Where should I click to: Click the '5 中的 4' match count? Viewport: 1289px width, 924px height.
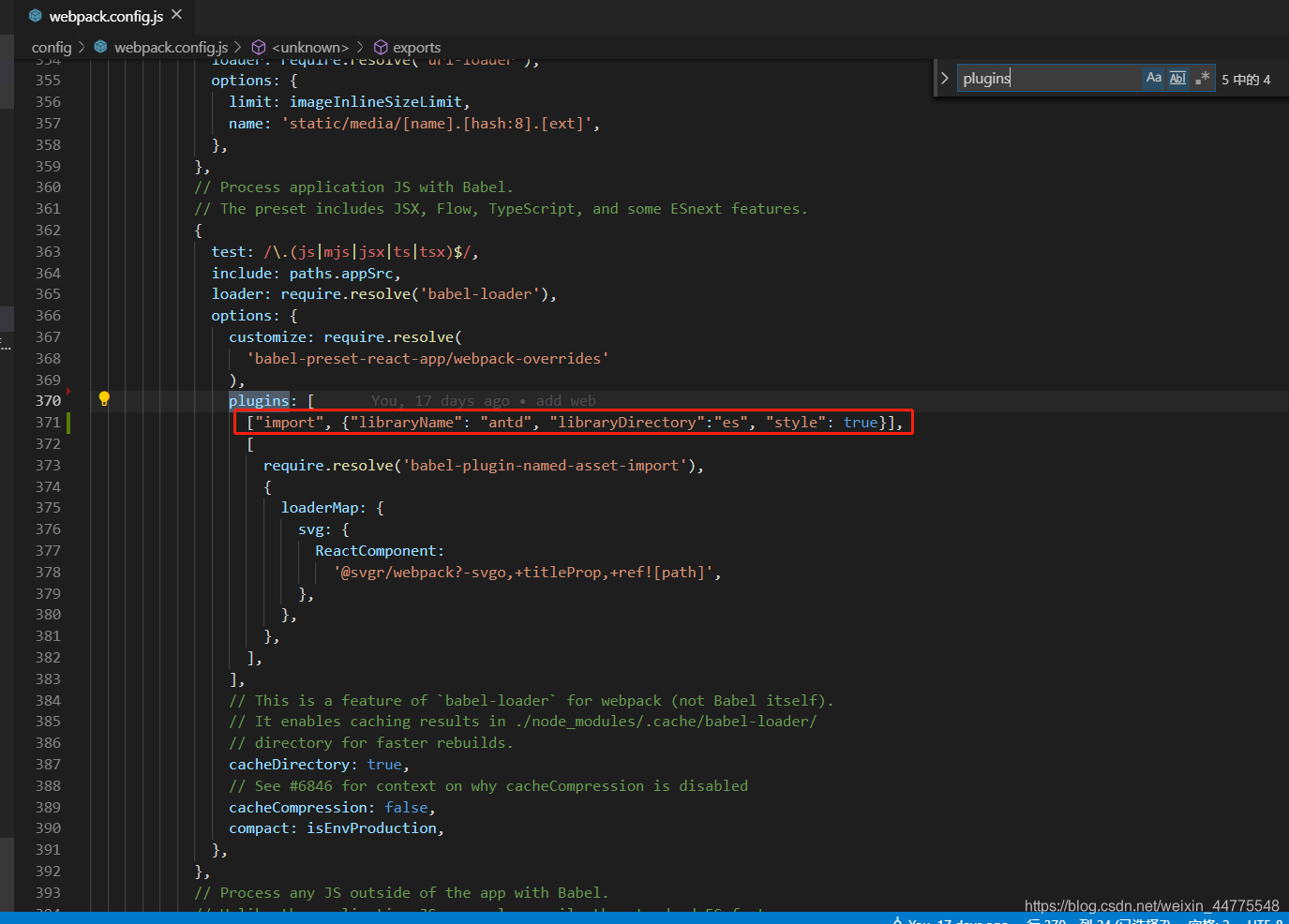tap(1246, 80)
